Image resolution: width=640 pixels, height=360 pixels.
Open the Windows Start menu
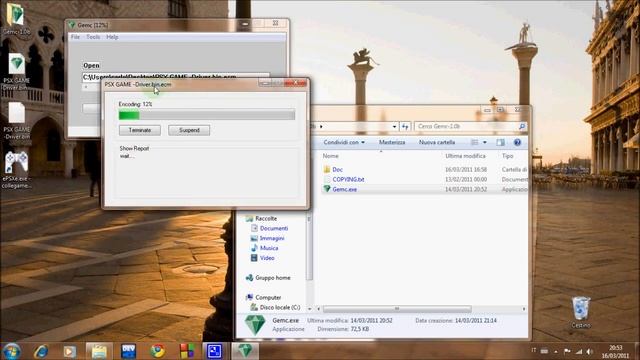(11, 351)
